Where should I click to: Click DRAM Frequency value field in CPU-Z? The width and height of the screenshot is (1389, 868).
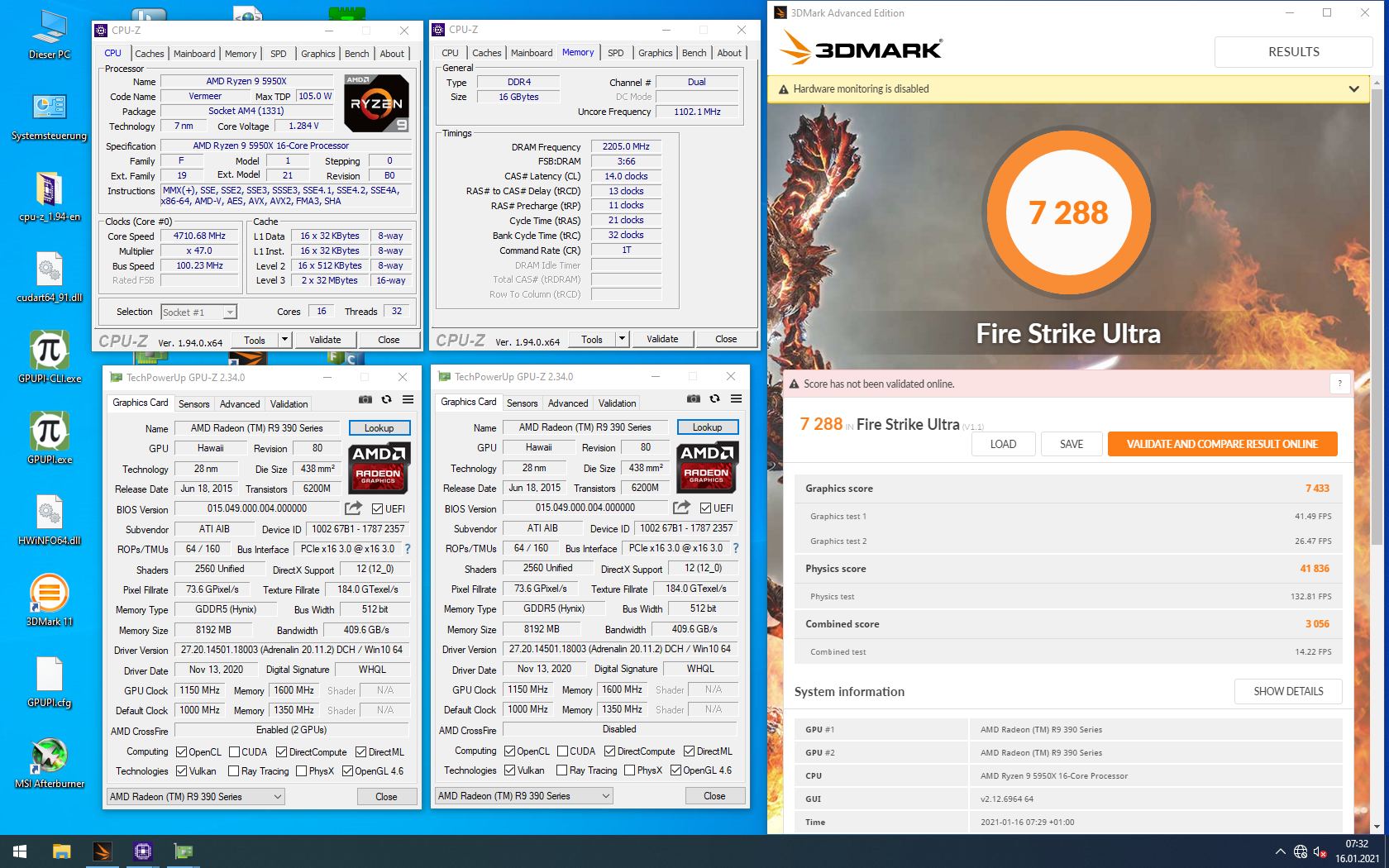pos(626,146)
